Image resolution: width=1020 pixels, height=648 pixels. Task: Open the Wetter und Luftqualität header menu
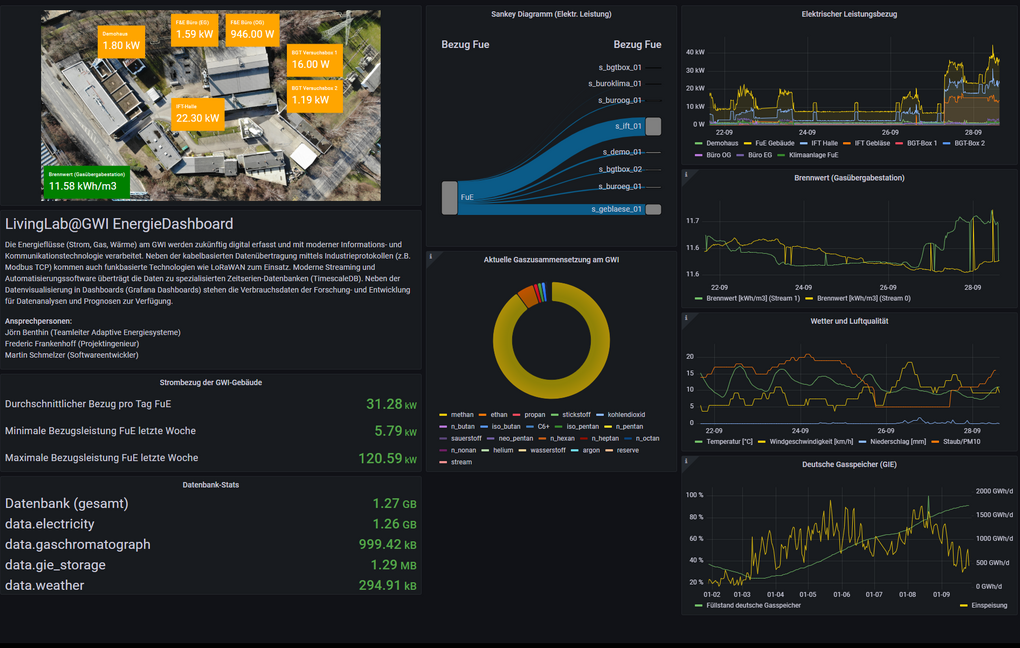tap(849, 321)
